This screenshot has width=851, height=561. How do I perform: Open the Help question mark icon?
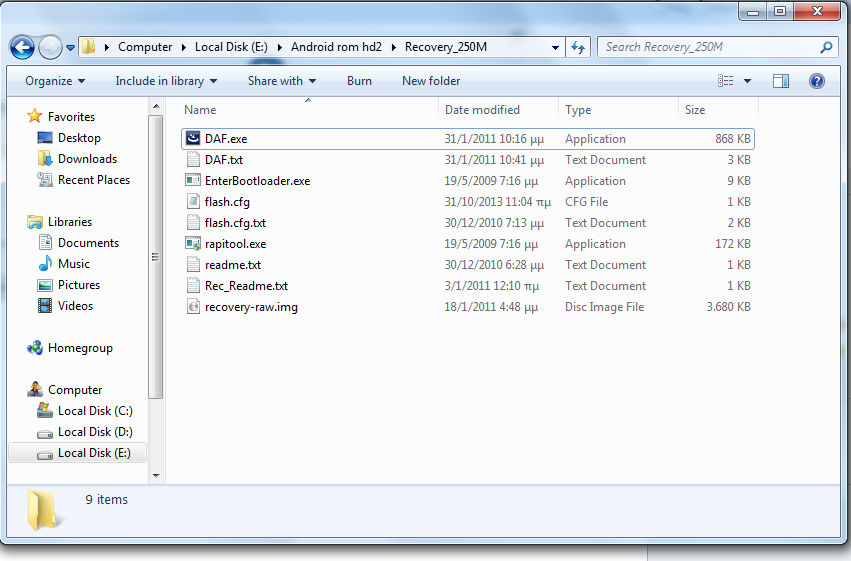pyautogui.click(x=816, y=81)
